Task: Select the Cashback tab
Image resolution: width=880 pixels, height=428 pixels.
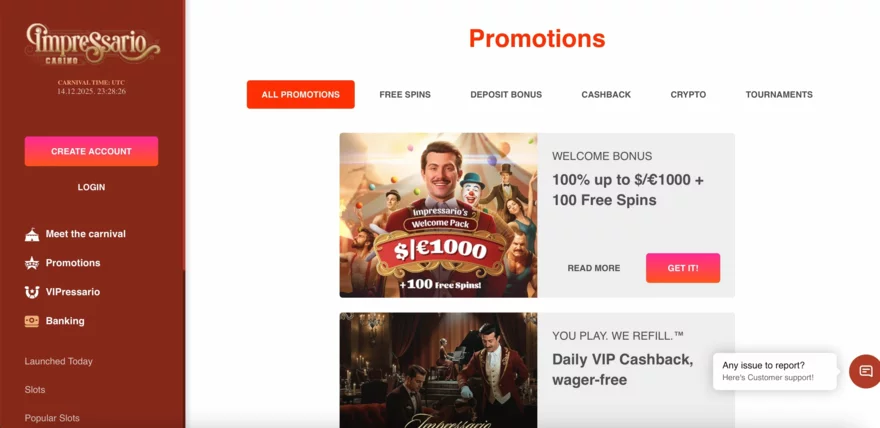Action: click(x=606, y=95)
